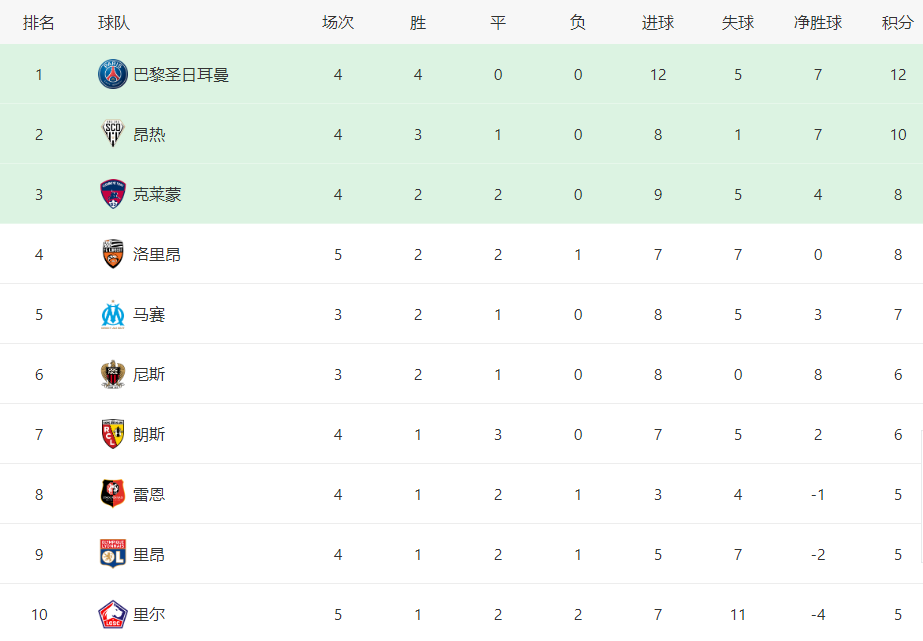Viewport: 923px width, 641px height.
Task: Click the Lens RCL crest
Action: coord(112,434)
